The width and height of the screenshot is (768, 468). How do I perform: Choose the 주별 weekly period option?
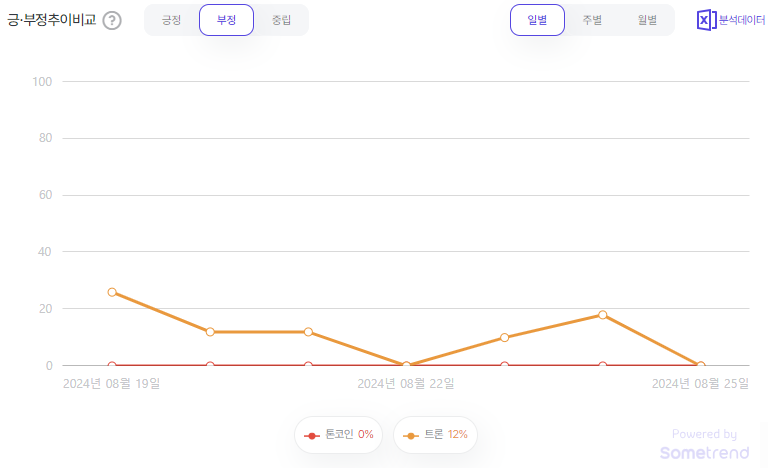coord(592,20)
